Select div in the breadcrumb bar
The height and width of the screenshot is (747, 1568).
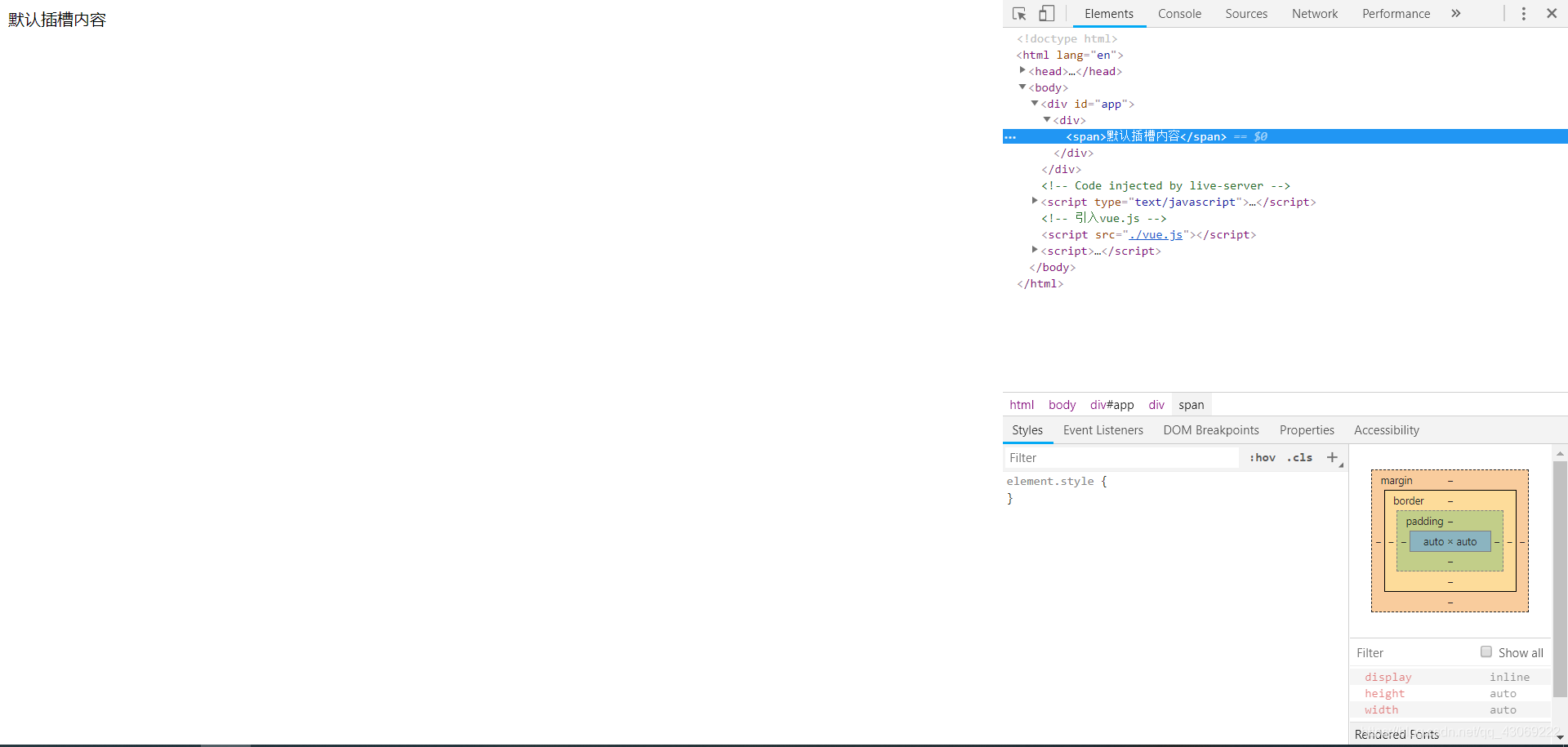coord(1156,405)
